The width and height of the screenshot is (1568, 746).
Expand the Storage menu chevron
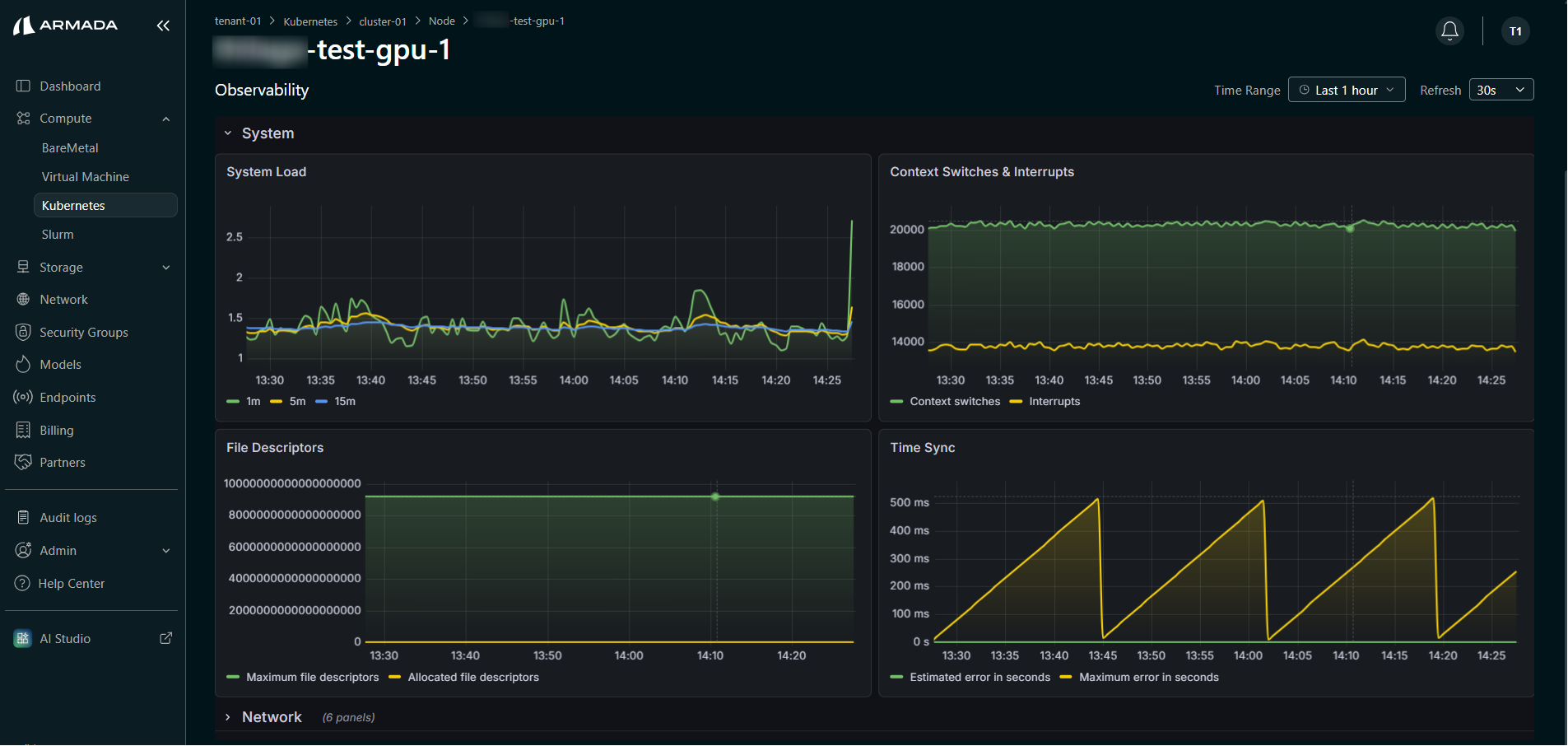pyautogui.click(x=166, y=267)
